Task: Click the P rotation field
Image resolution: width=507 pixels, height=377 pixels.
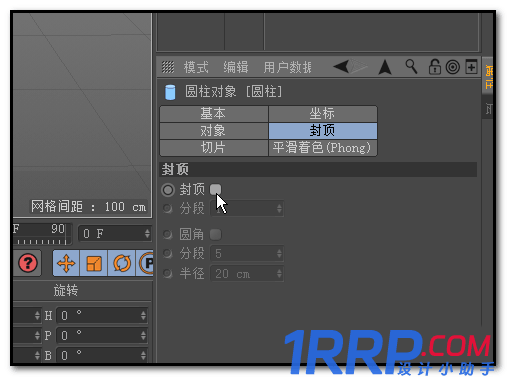Action: pos(102,335)
